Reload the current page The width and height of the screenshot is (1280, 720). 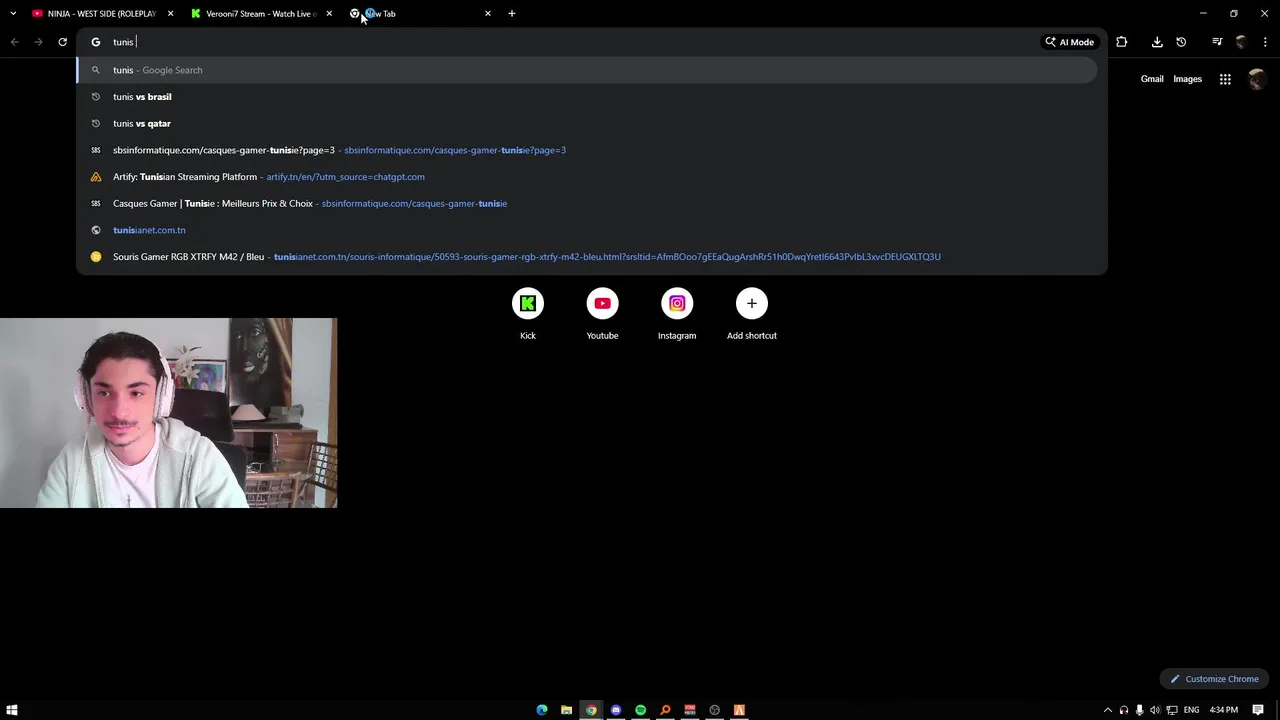(62, 42)
